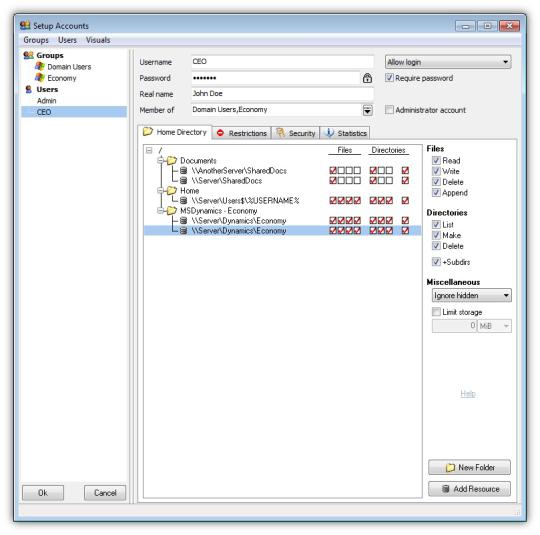Toggle the Files Write permission
The width and height of the screenshot is (540, 535).
tap(436, 171)
